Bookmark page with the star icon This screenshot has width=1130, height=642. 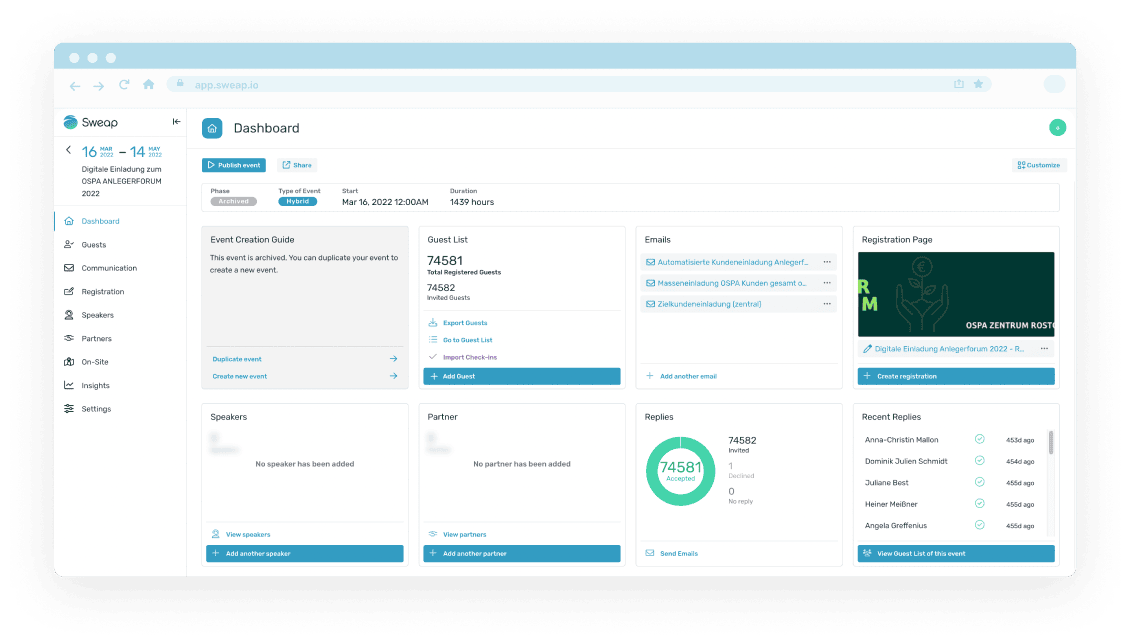point(978,85)
